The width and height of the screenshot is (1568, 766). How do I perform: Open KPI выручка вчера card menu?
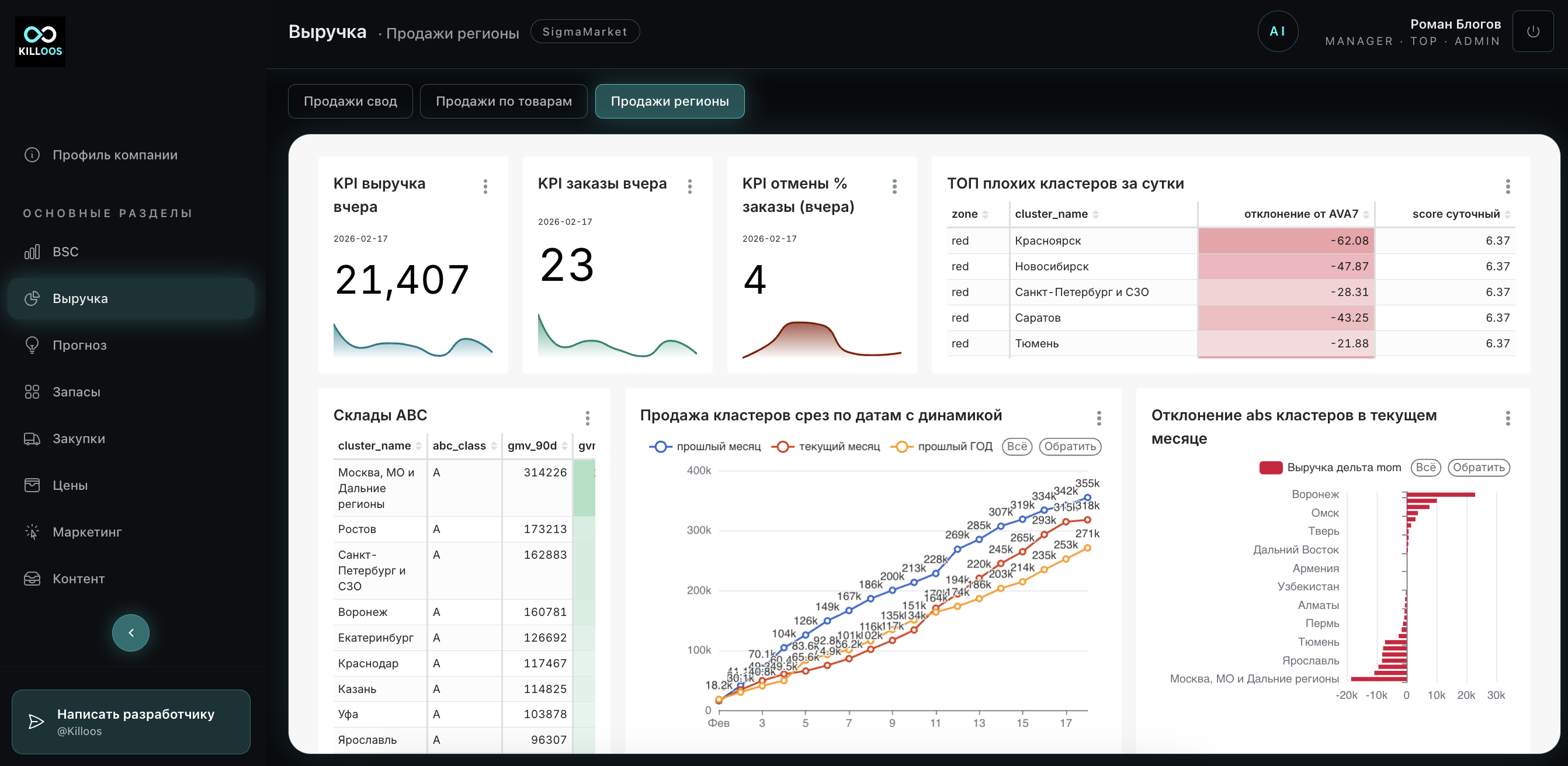coord(485,186)
